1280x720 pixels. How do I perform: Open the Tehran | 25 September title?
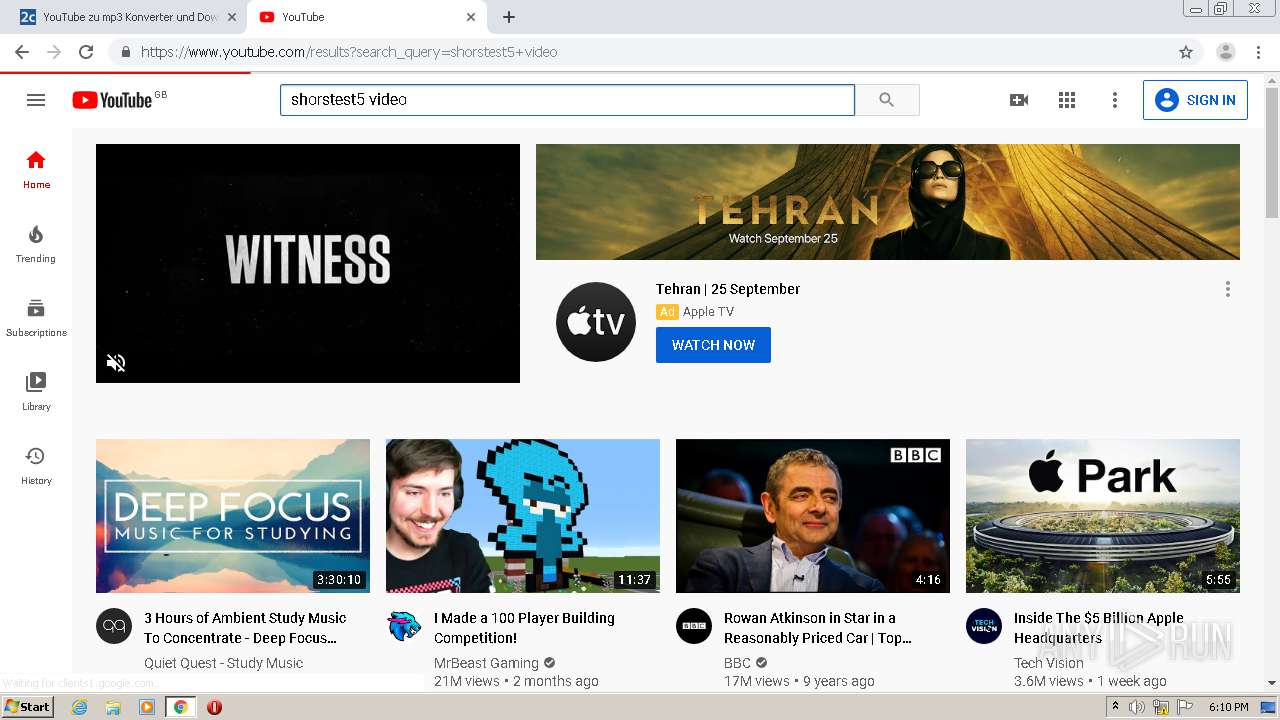[x=728, y=289]
